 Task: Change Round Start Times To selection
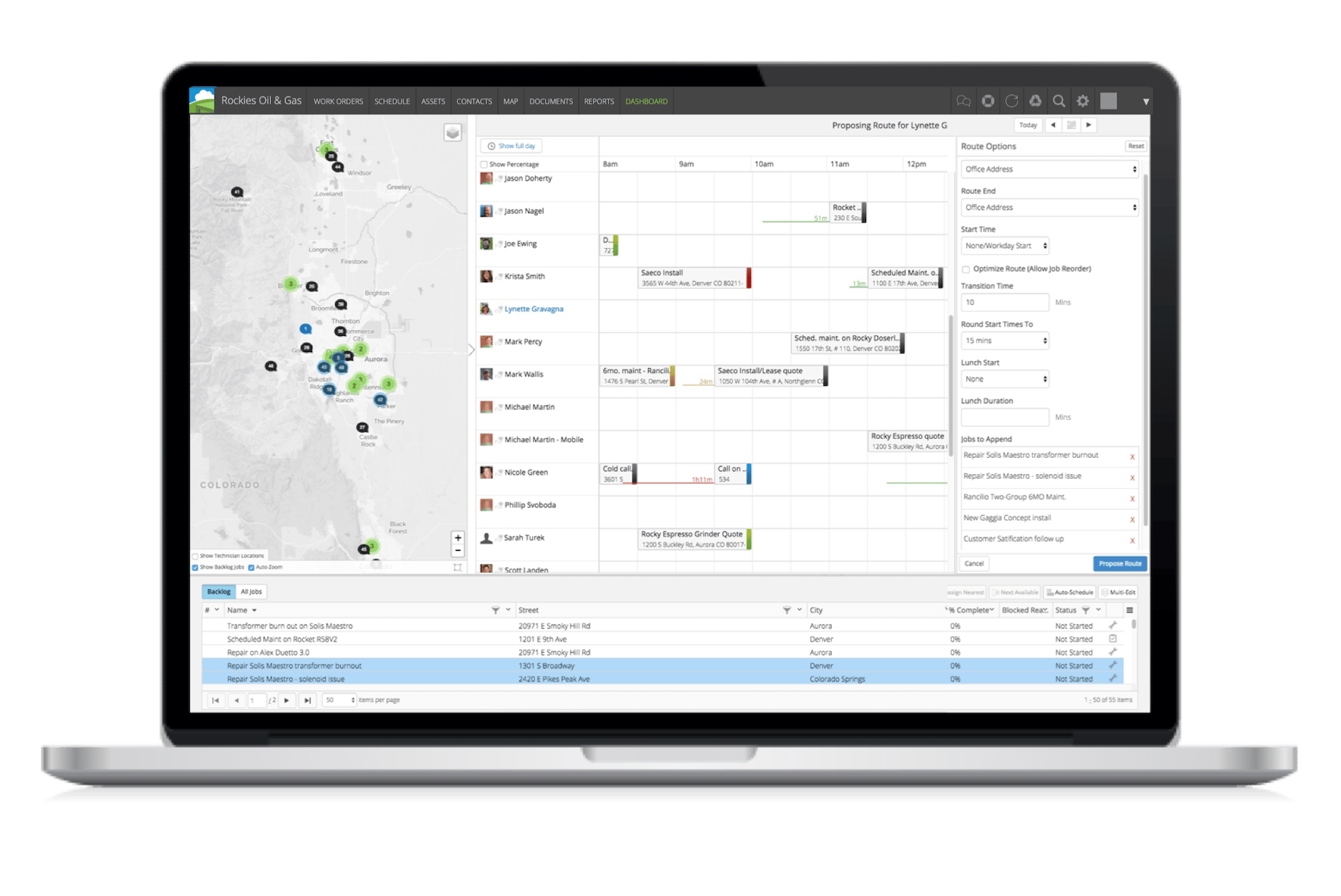tap(1005, 341)
